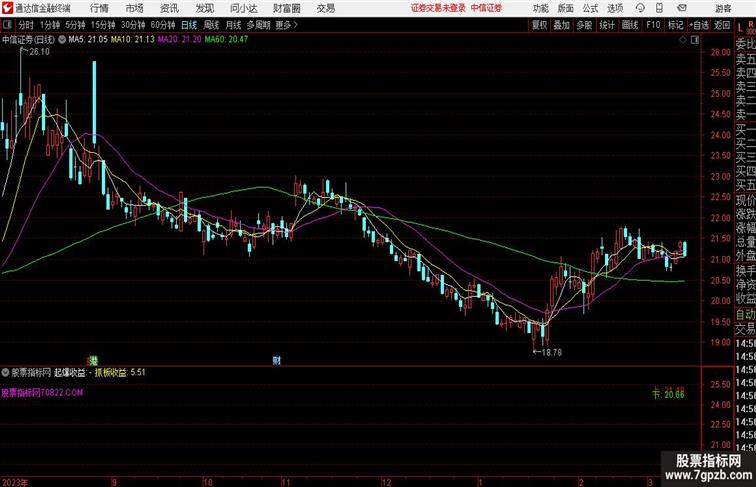
Task: Open the 问小达 menu
Action: [243, 8]
